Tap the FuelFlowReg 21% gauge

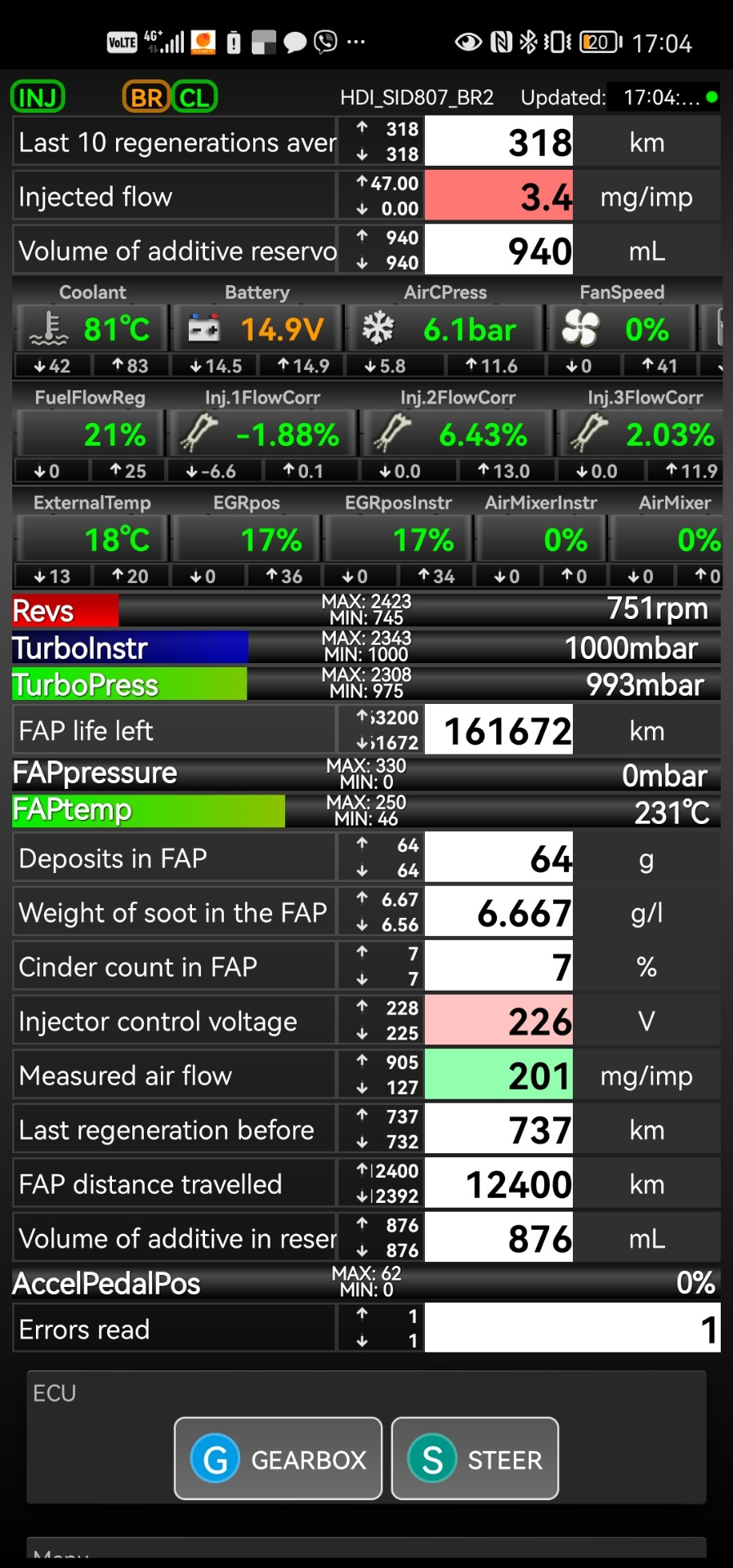coord(90,434)
